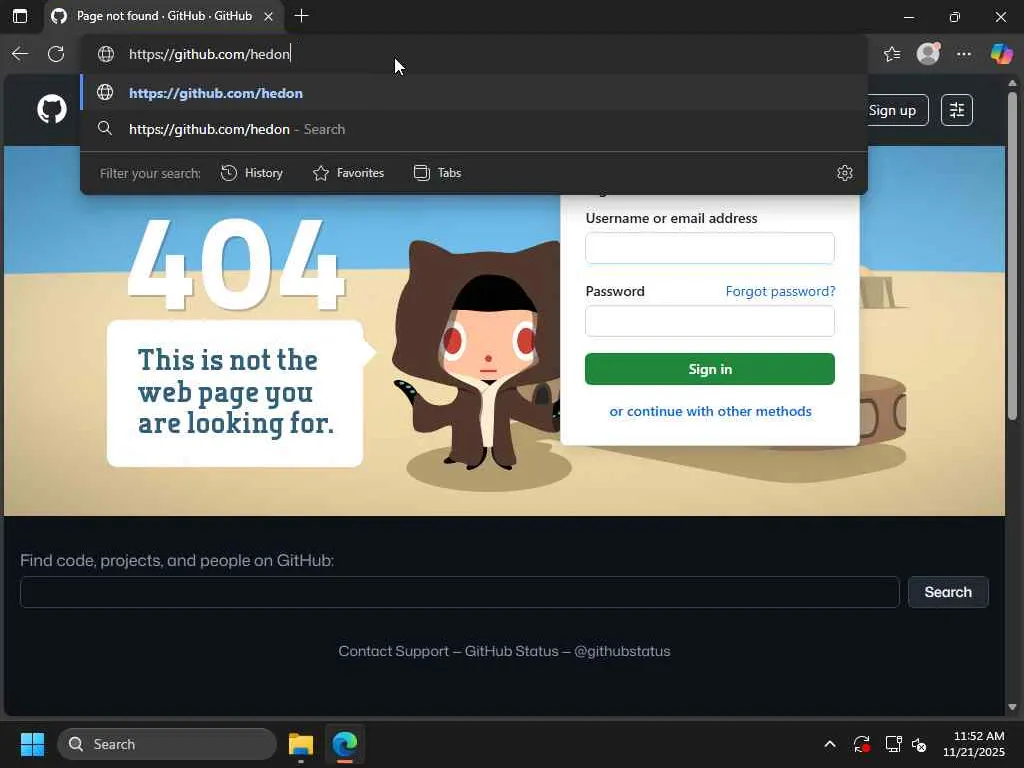Open the @githubstatus link
1024x768 pixels.
coord(622,651)
